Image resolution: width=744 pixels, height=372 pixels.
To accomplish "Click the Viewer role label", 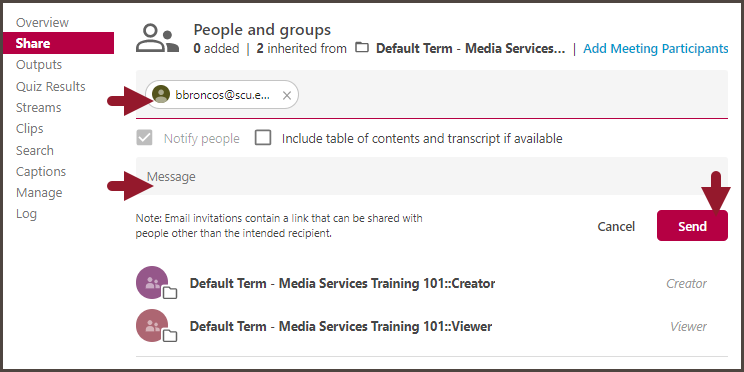I will pos(688,326).
